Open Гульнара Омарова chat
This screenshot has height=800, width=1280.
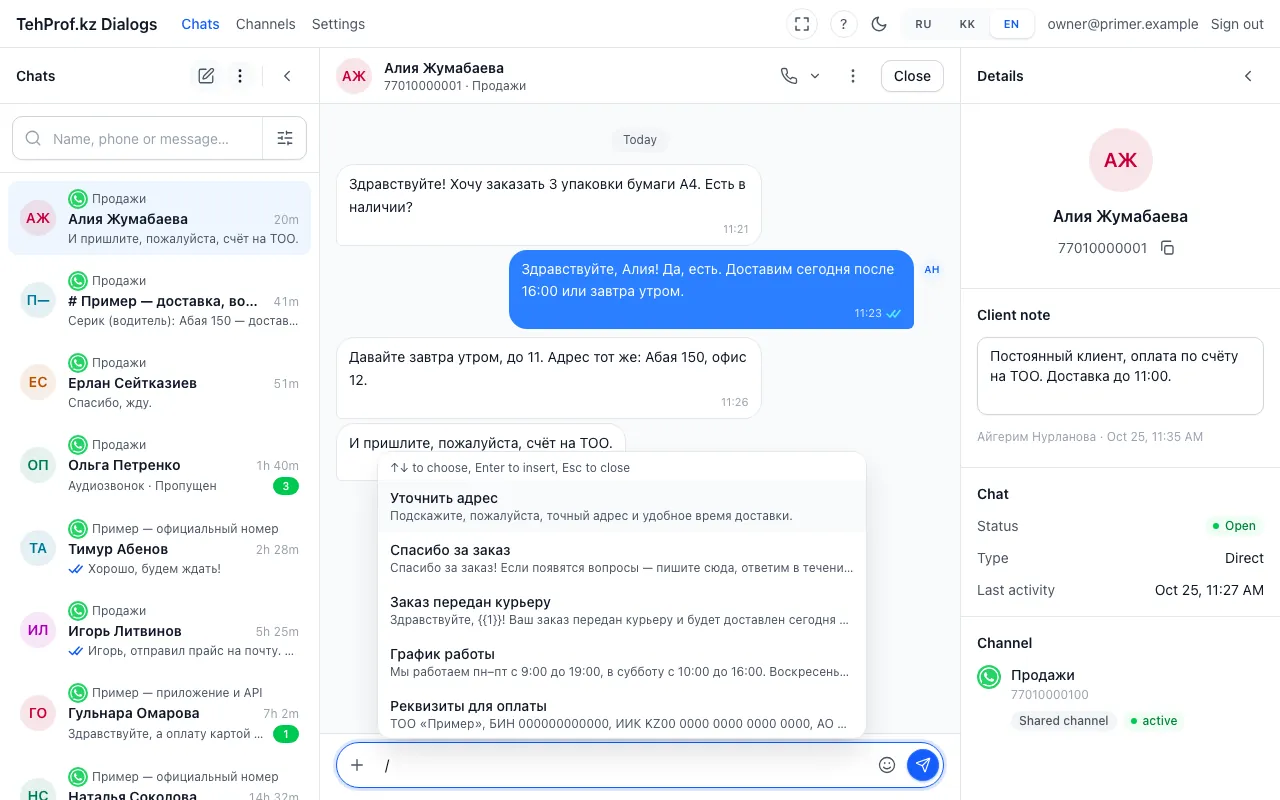tap(160, 712)
